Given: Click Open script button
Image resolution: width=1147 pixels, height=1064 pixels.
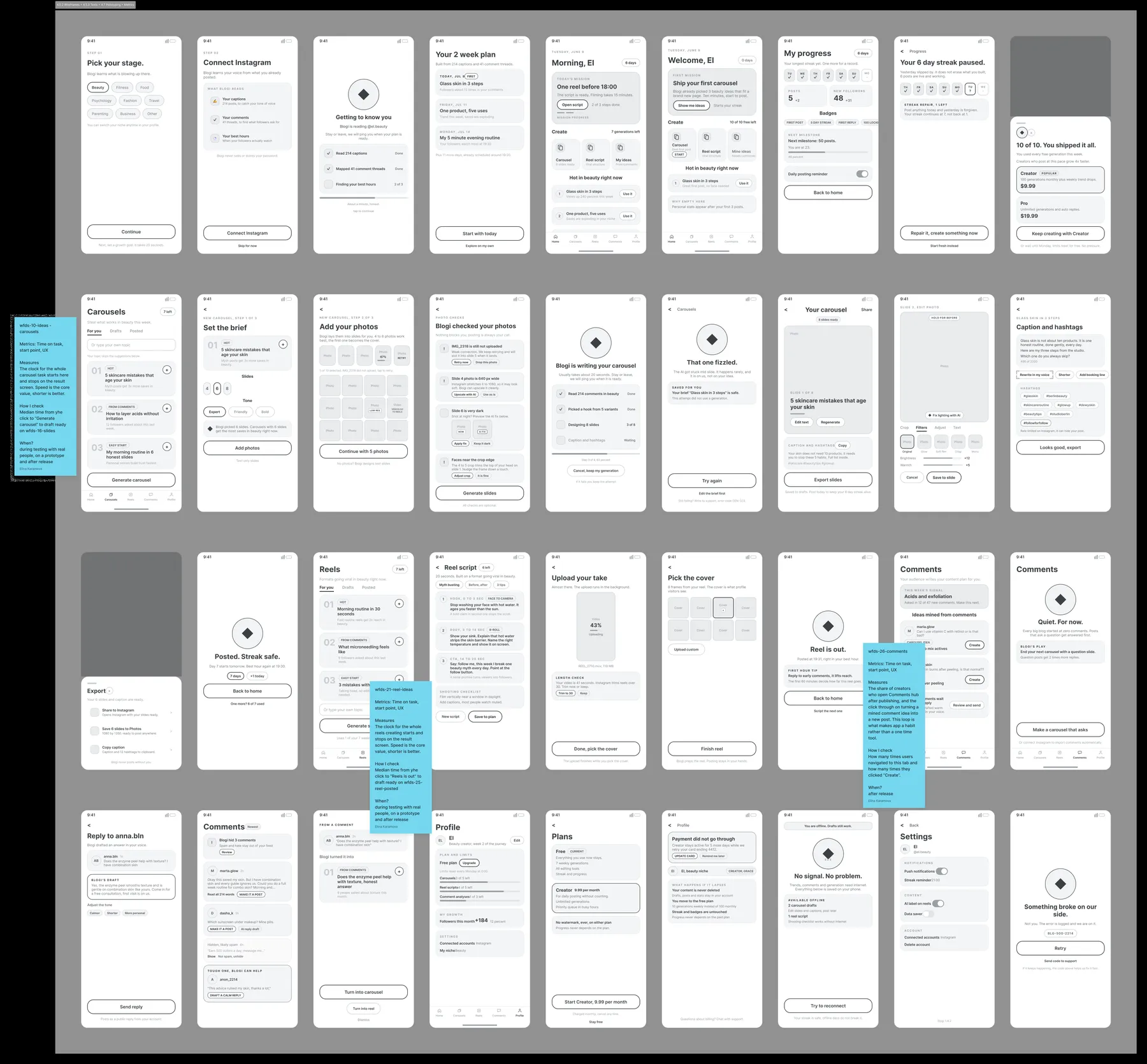Looking at the screenshot, I should point(572,105).
